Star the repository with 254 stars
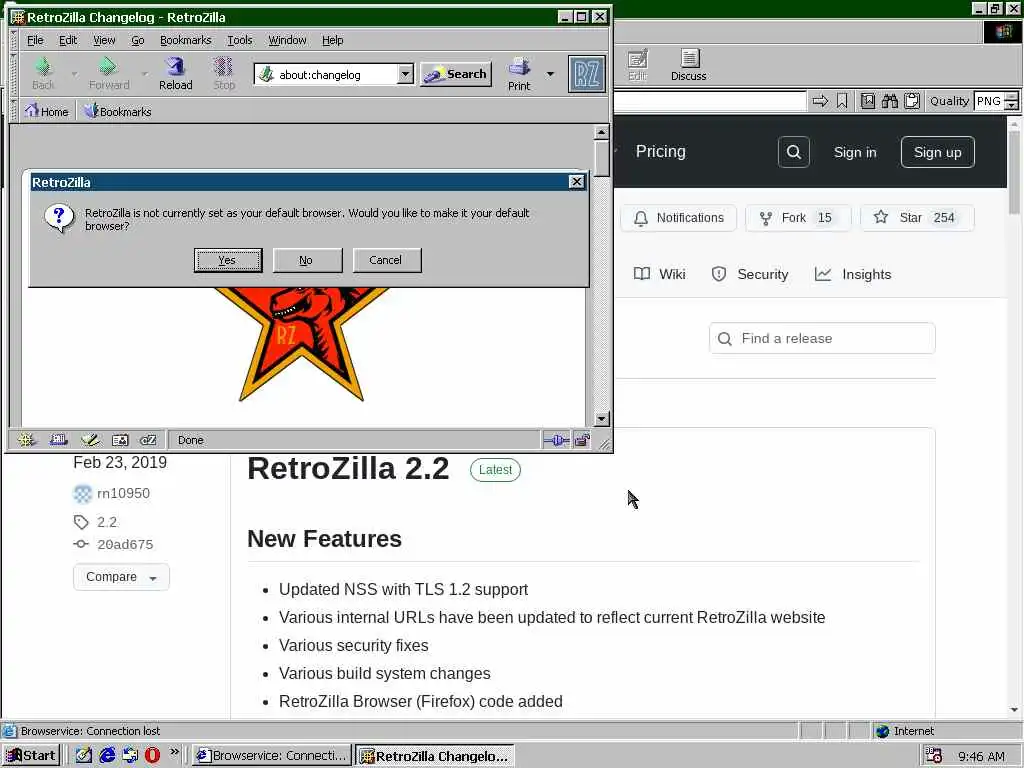1024x768 pixels. 917,217
